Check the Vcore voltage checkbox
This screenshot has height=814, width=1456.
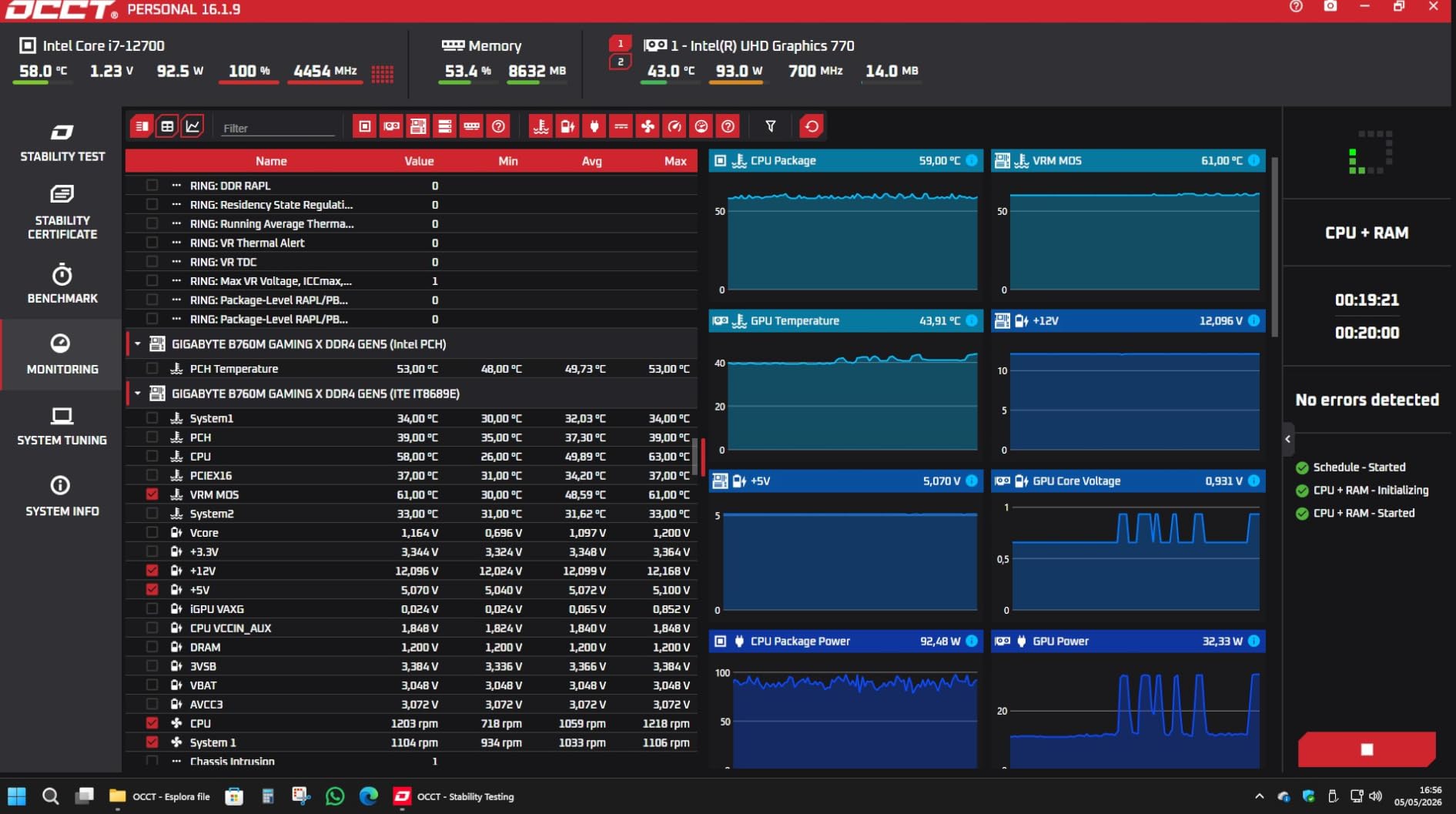tap(152, 533)
